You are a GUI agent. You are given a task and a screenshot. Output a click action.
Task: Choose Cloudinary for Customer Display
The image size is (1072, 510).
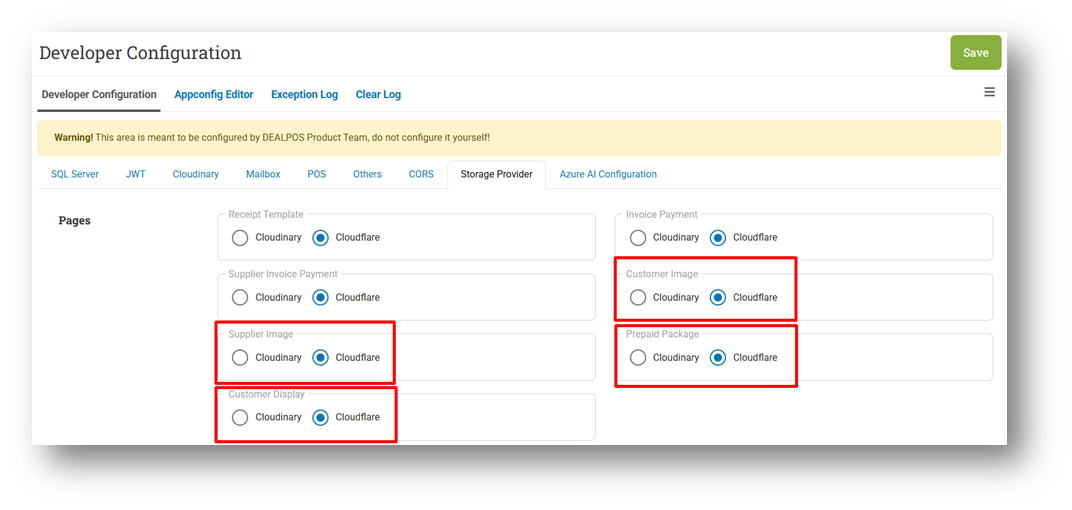[240, 417]
